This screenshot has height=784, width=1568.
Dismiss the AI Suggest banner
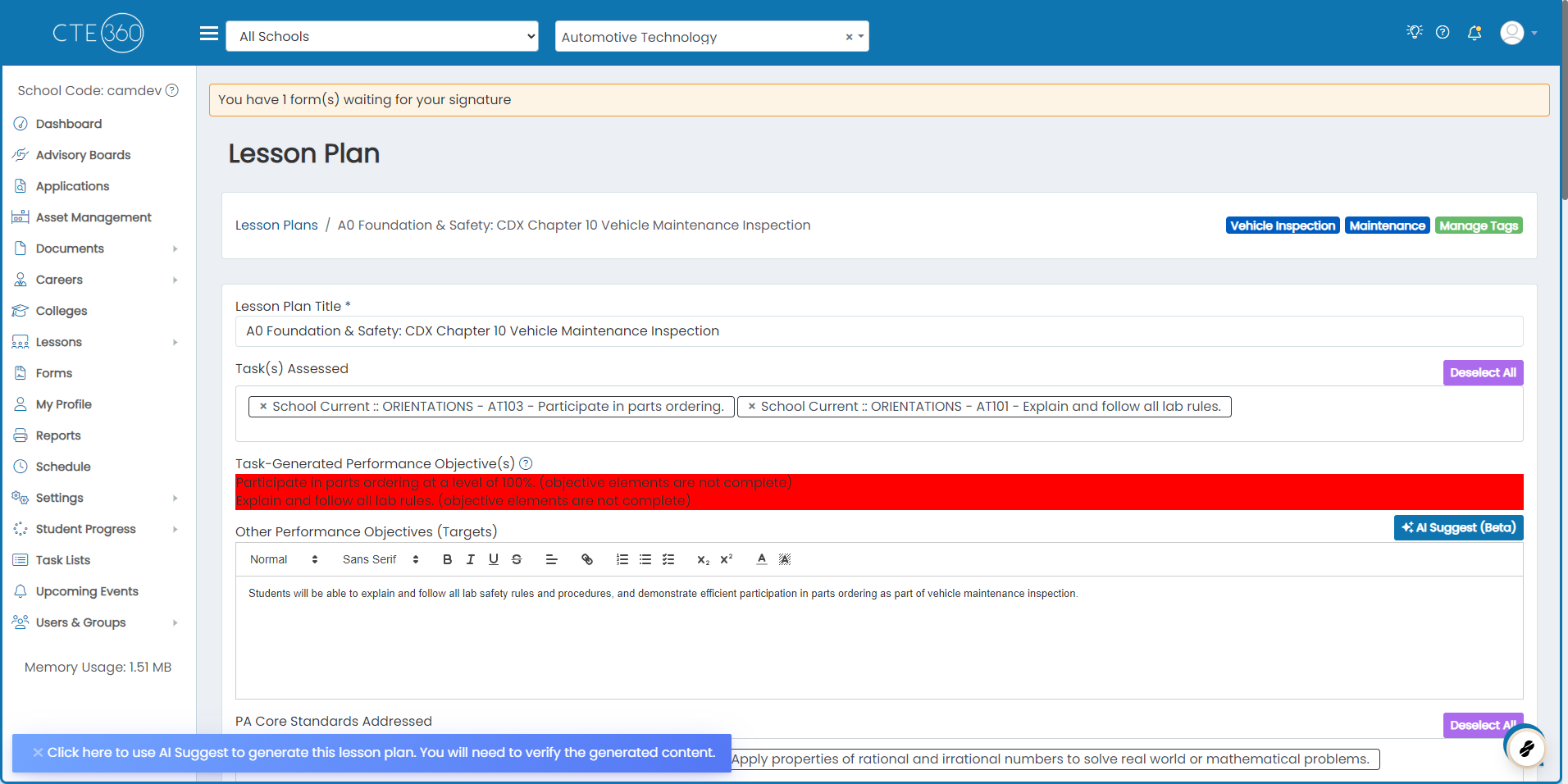38,752
